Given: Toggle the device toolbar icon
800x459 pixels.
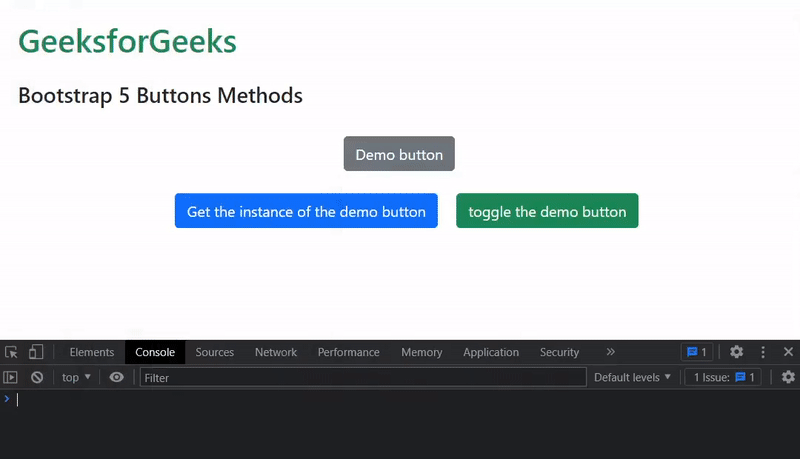Looking at the screenshot, I should click(x=36, y=352).
